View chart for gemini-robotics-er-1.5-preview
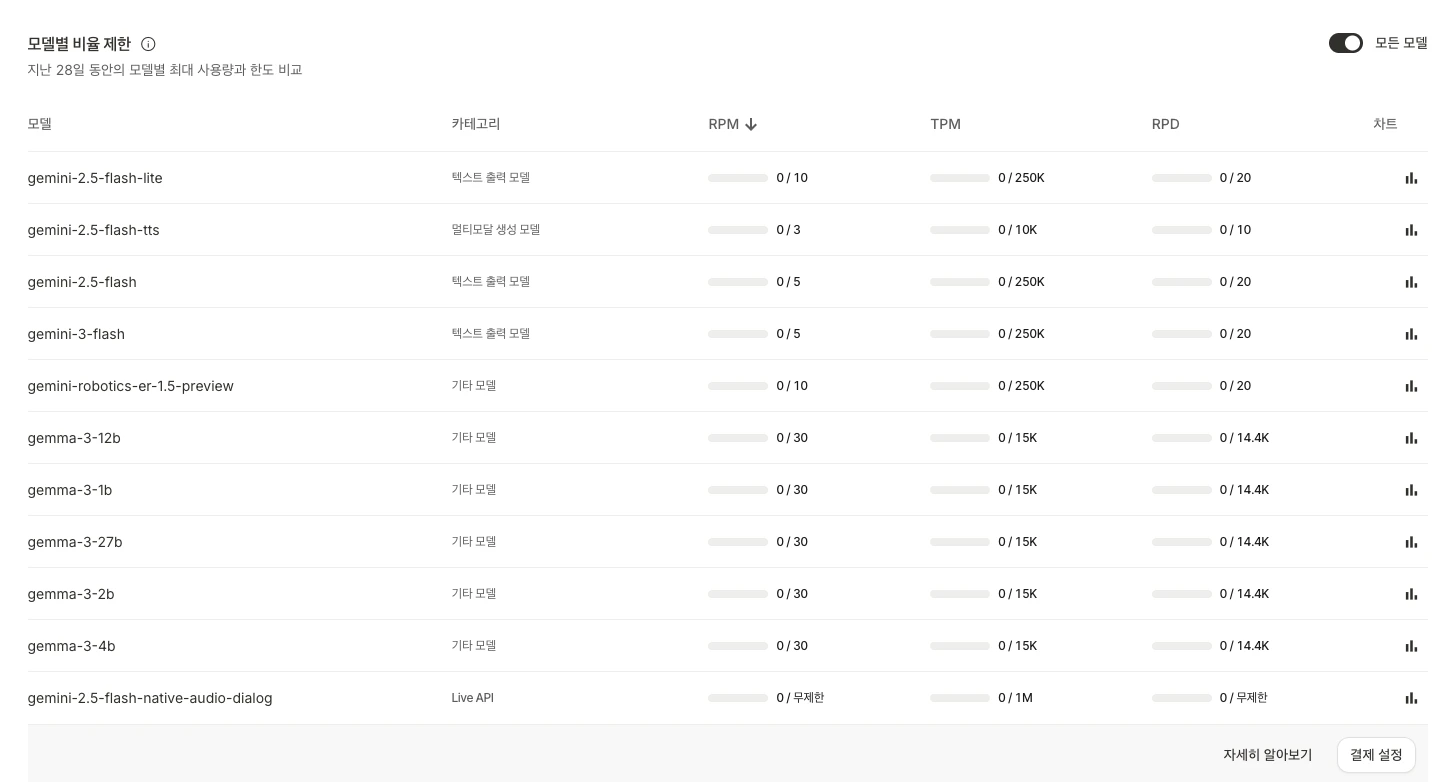Screen dimensions: 1443x782 [1411, 386]
